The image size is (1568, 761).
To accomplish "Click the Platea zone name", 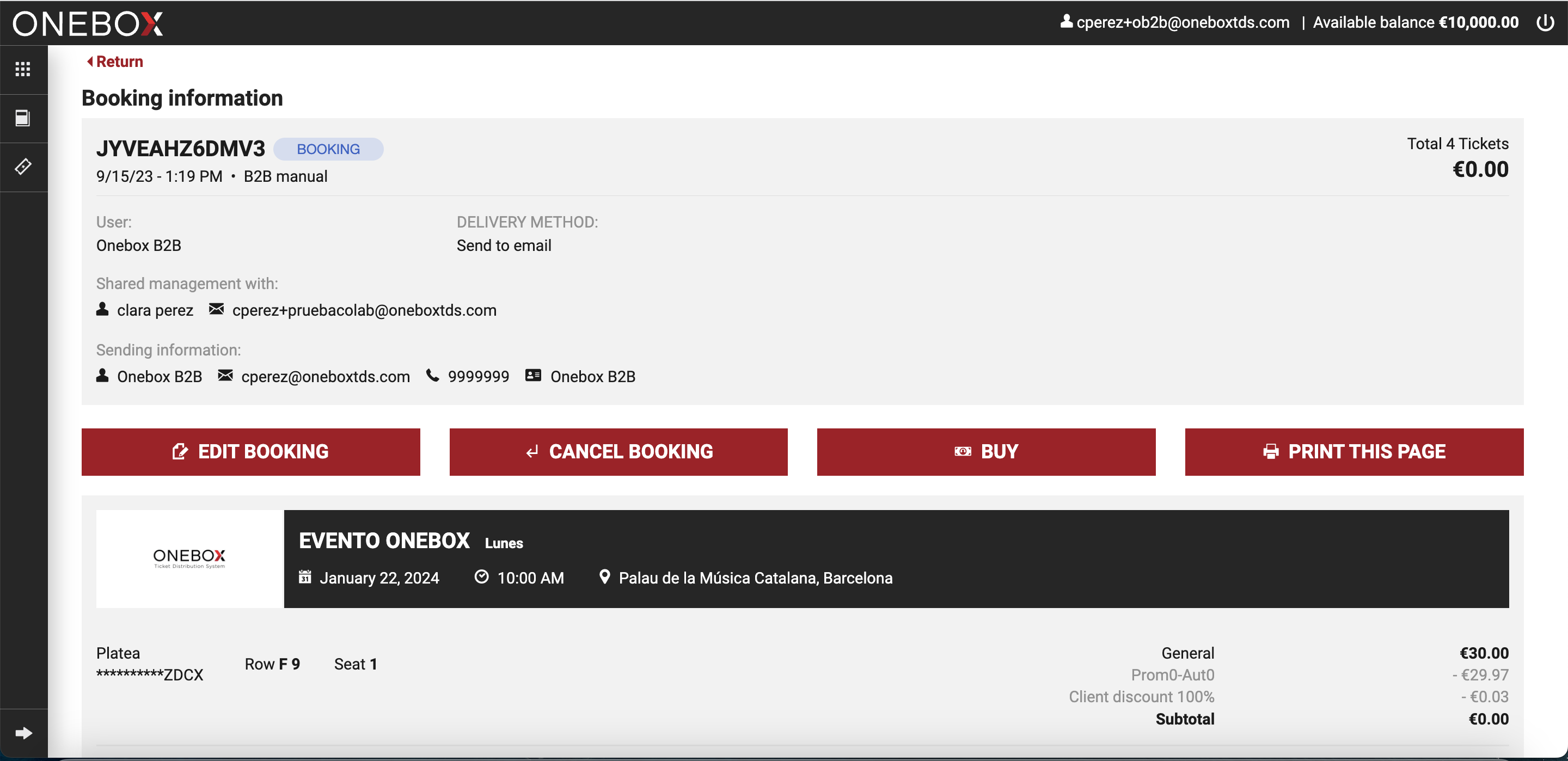I will [118, 653].
